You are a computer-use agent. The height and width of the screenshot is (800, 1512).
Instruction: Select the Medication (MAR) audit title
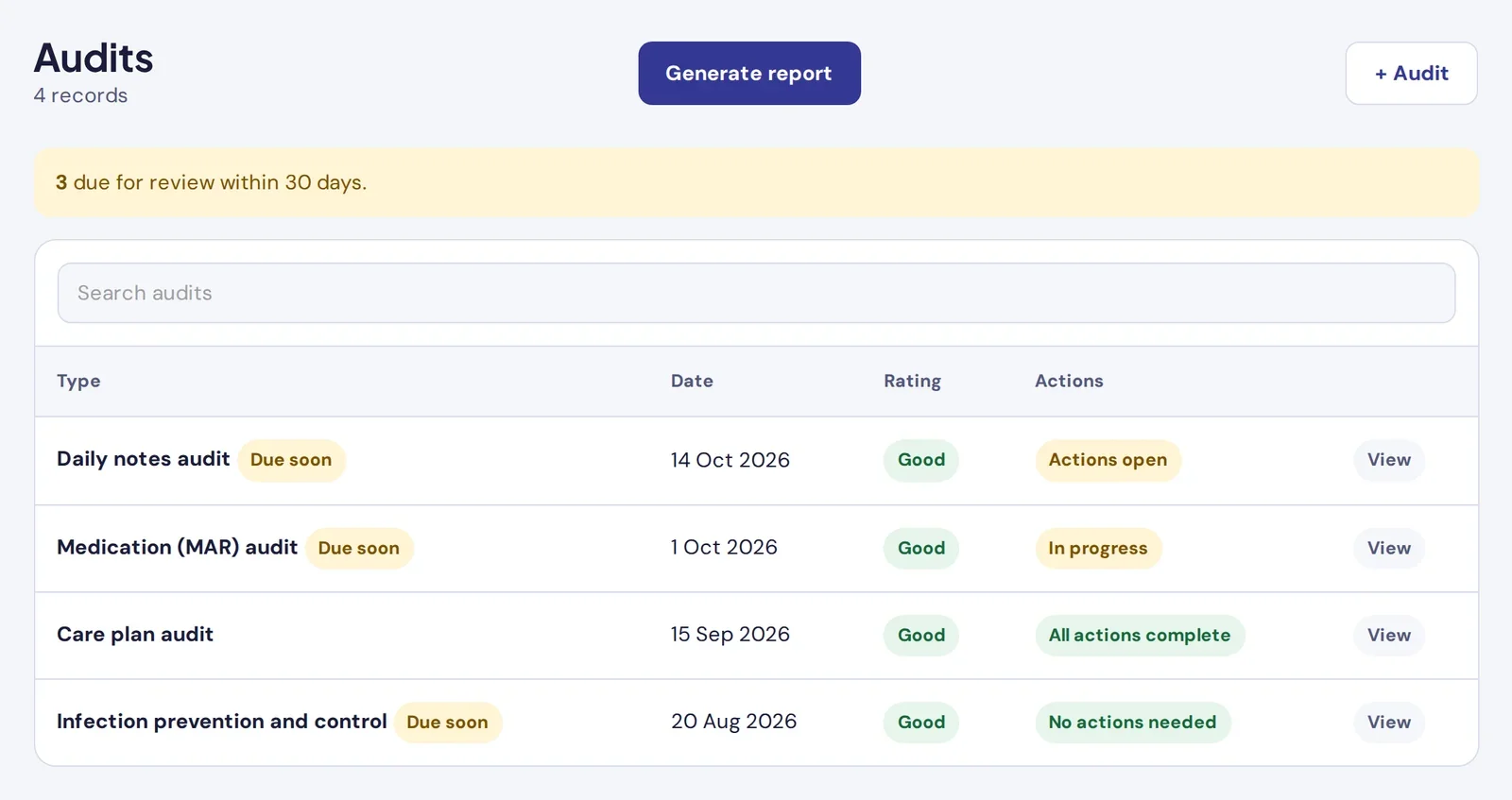pyautogui.click(x=178, y=547)
